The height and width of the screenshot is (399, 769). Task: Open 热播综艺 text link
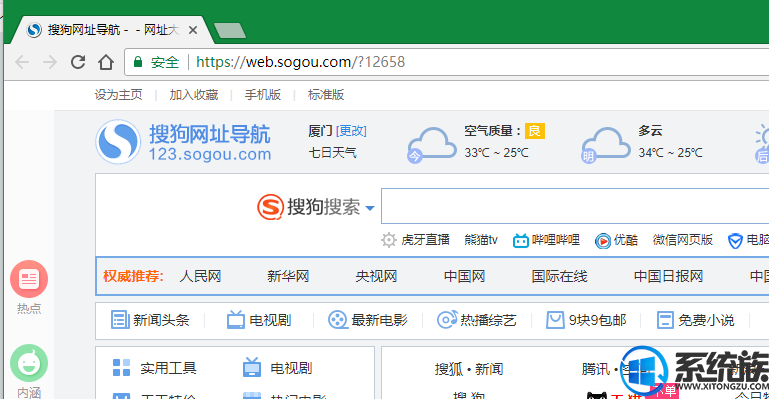(x=488, y=321)
